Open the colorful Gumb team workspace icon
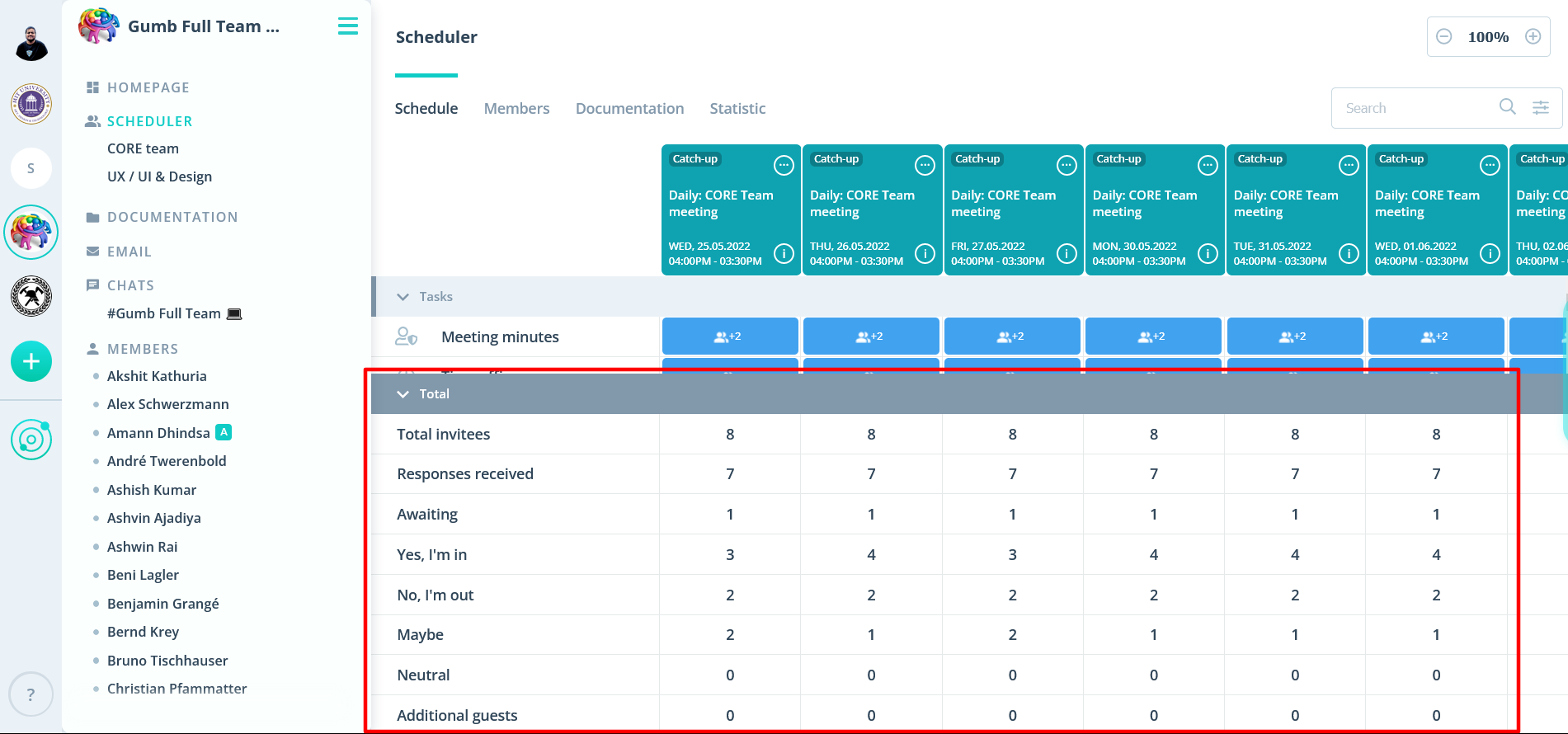Viewport: 1568px width, 734px height. pos(31,233)
